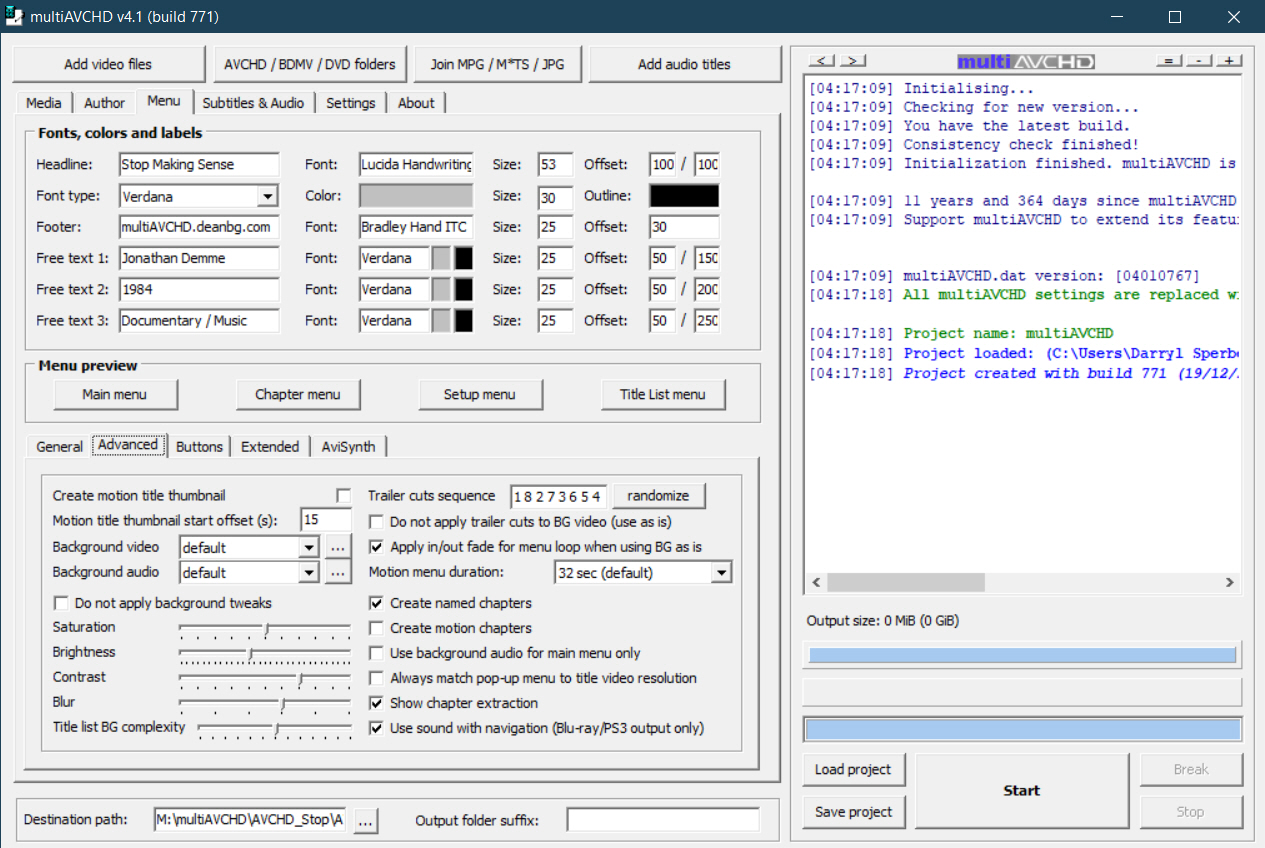Click the '+' button above the log
Image resolution: width=1265 pixels, height=848 pixels.
[x=1229, y=61]
